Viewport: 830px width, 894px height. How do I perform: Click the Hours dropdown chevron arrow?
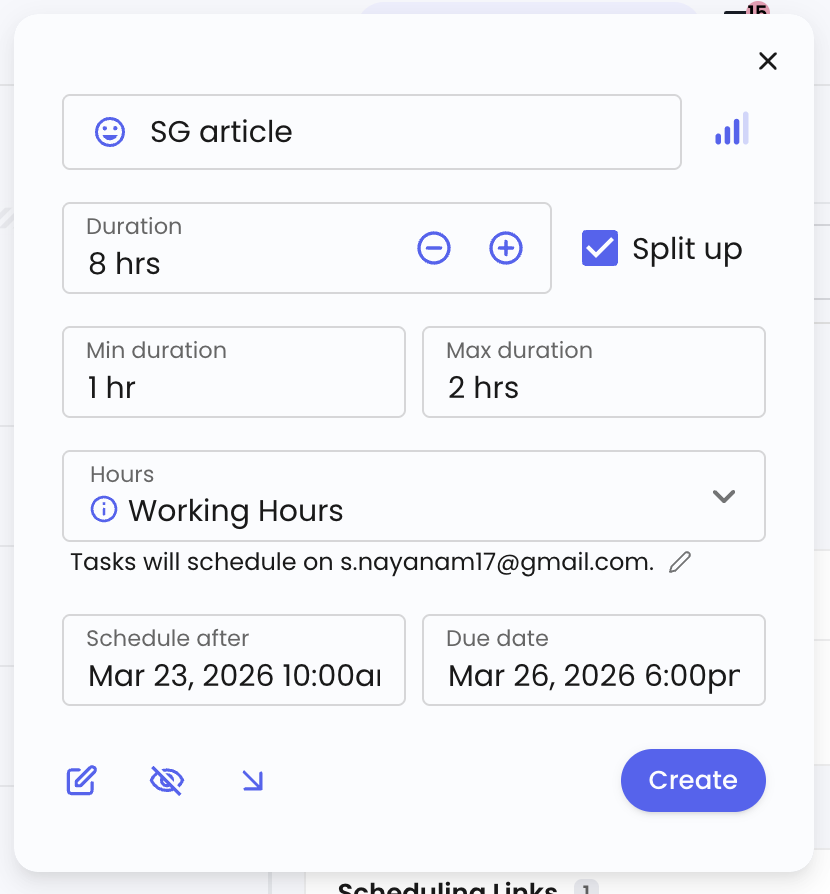tap(724, 496)
